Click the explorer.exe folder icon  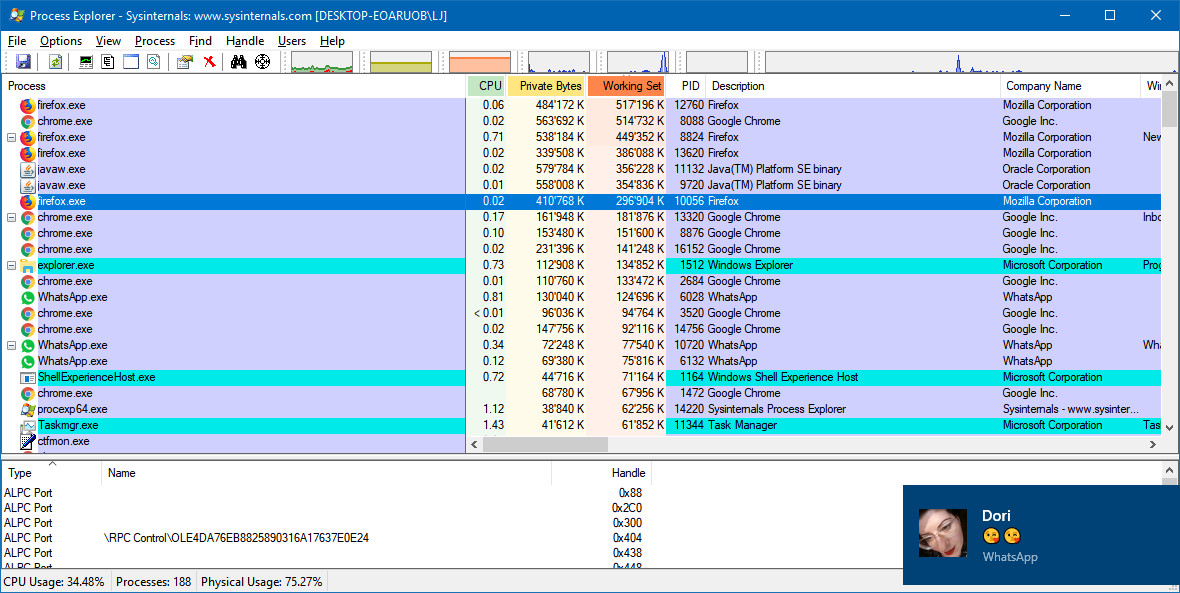28,266
